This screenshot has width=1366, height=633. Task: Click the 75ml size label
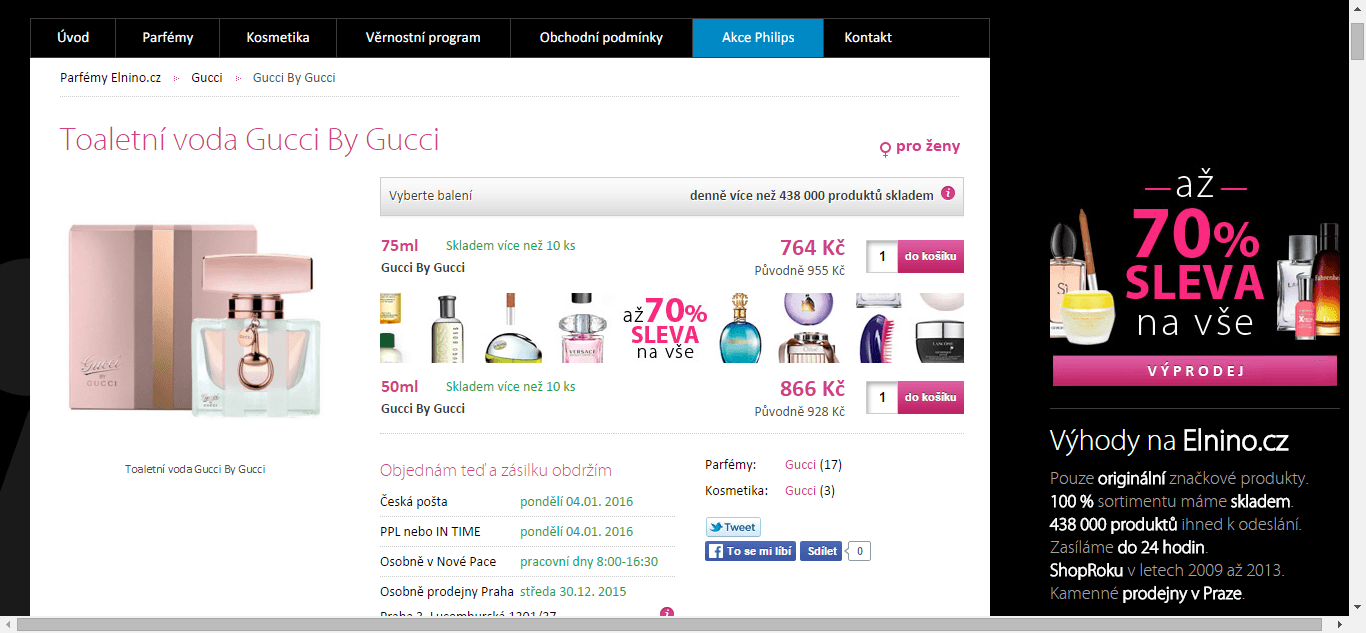pos(399,245)
